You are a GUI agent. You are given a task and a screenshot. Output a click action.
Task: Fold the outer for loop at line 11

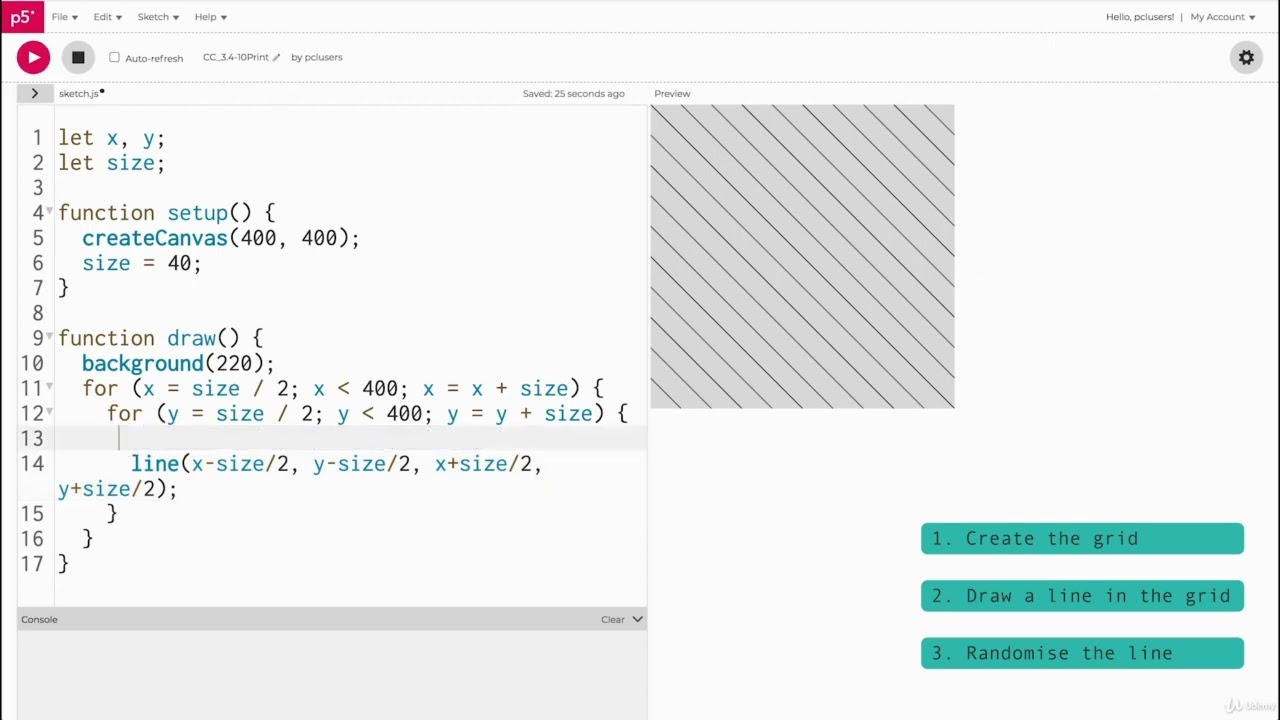pos(50,386)
